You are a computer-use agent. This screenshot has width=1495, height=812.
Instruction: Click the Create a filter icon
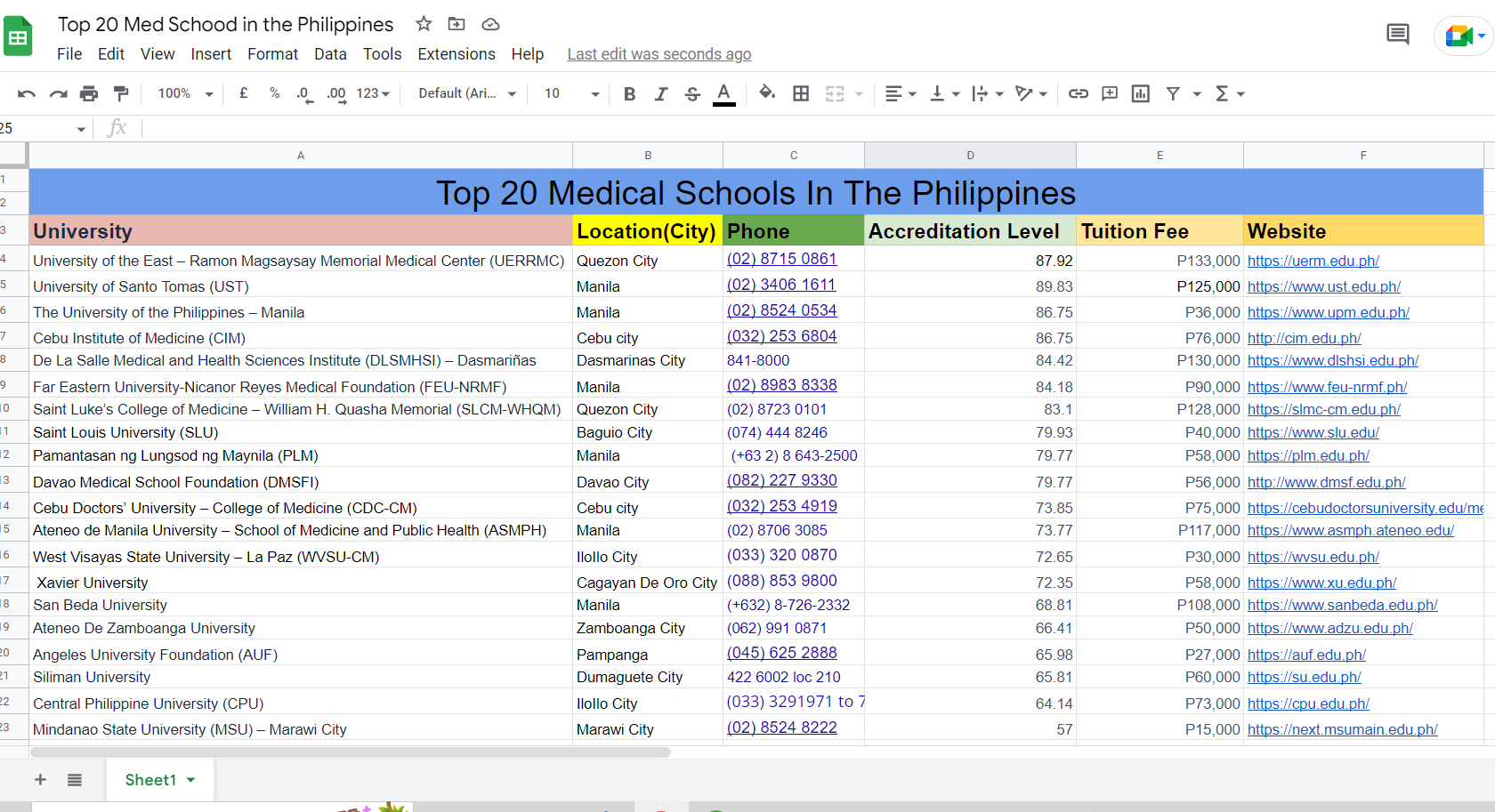1173,93
